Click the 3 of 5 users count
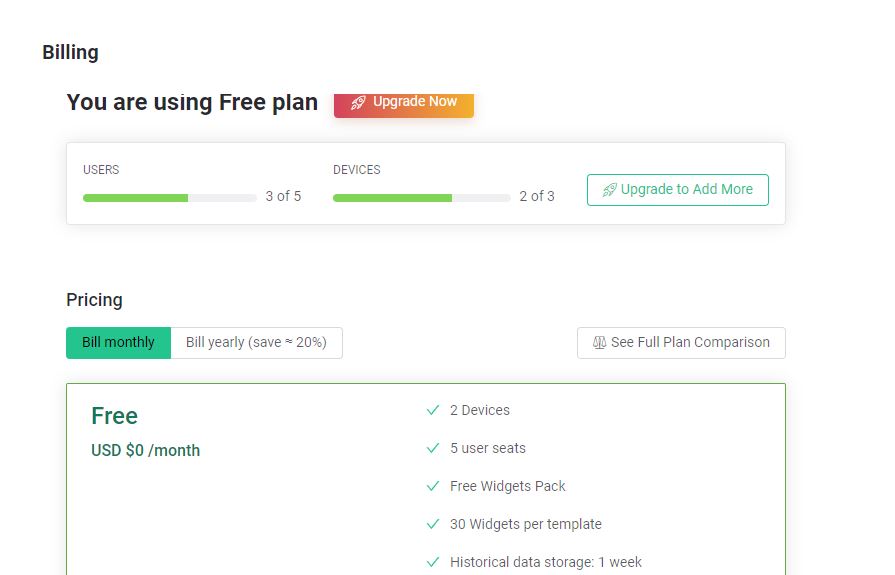Viewport: 895px width, 575px height. [283, 196]
